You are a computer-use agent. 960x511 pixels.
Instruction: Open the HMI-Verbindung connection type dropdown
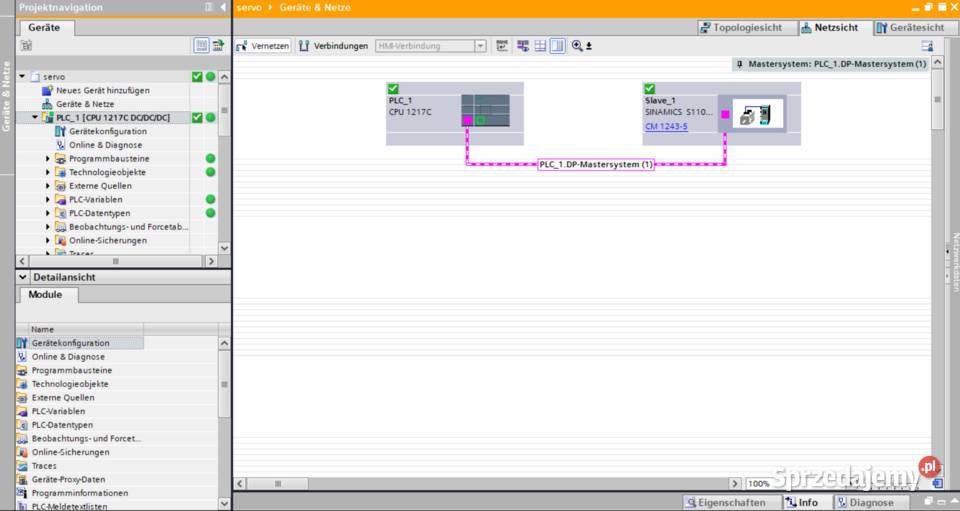[480, 46]
